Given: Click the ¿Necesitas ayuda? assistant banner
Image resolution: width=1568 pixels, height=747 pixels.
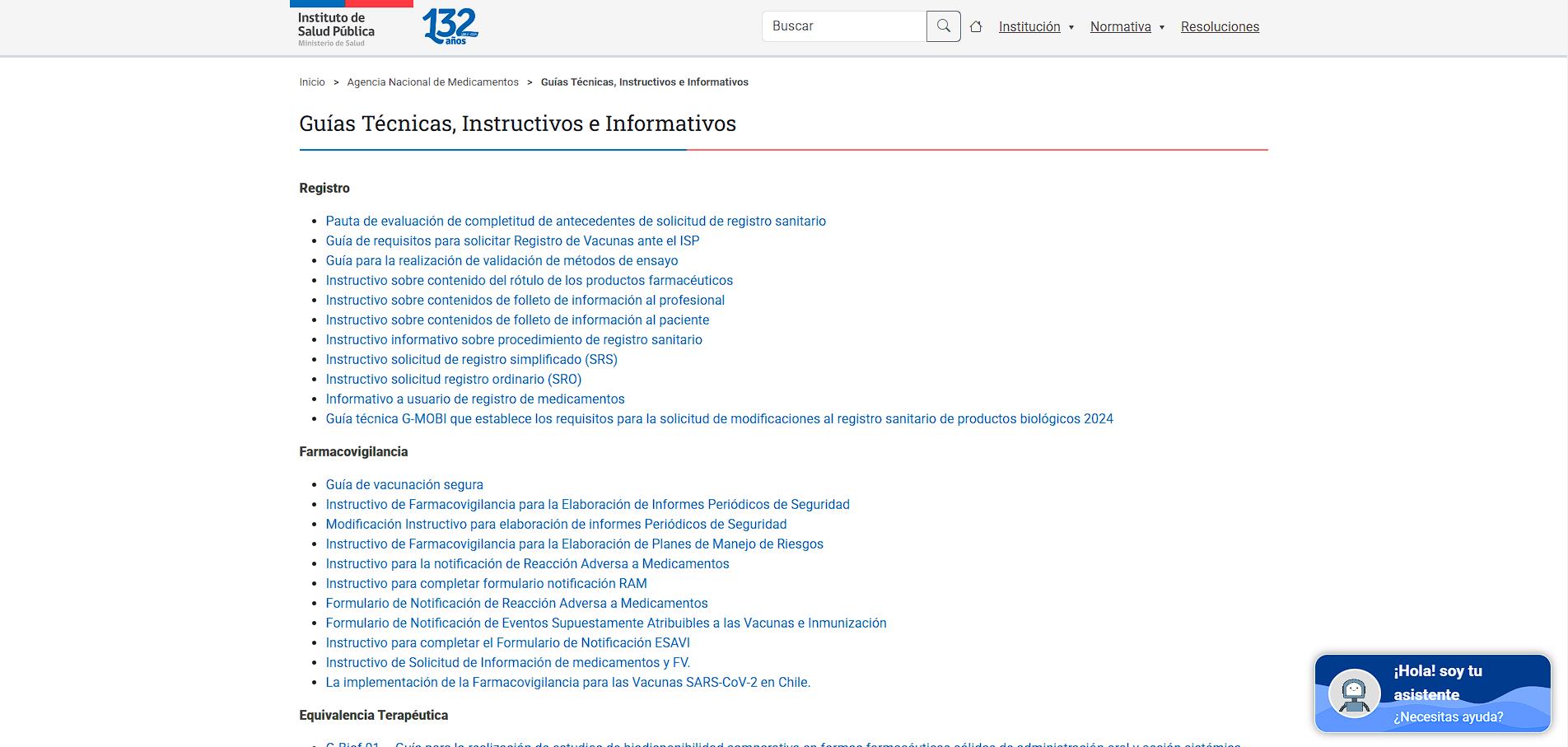Looking at the screenshot, I should pos(1448,717).
